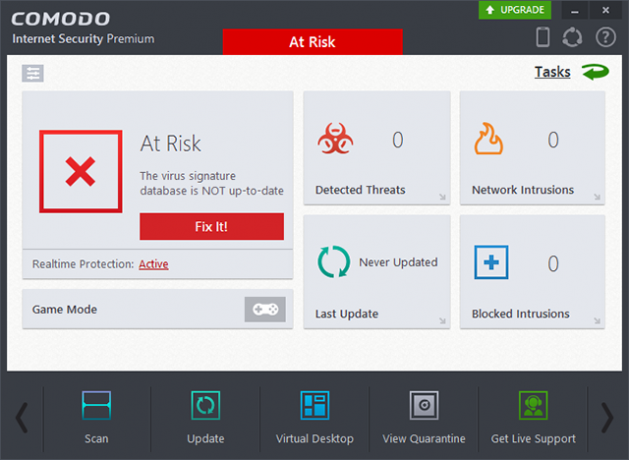Click the green UPGRADE button
The width and height of the screenshot is (629, 460).
[515, 10]
